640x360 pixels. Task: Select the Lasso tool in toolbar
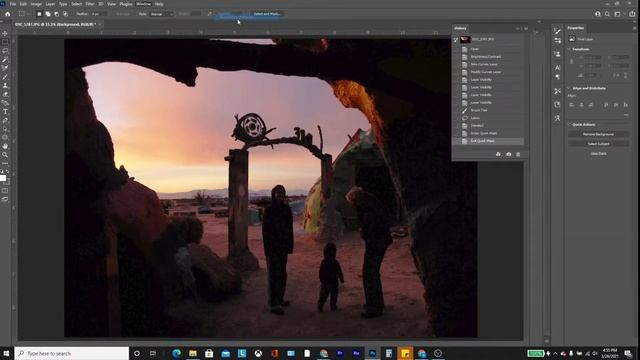pos(5,51)
